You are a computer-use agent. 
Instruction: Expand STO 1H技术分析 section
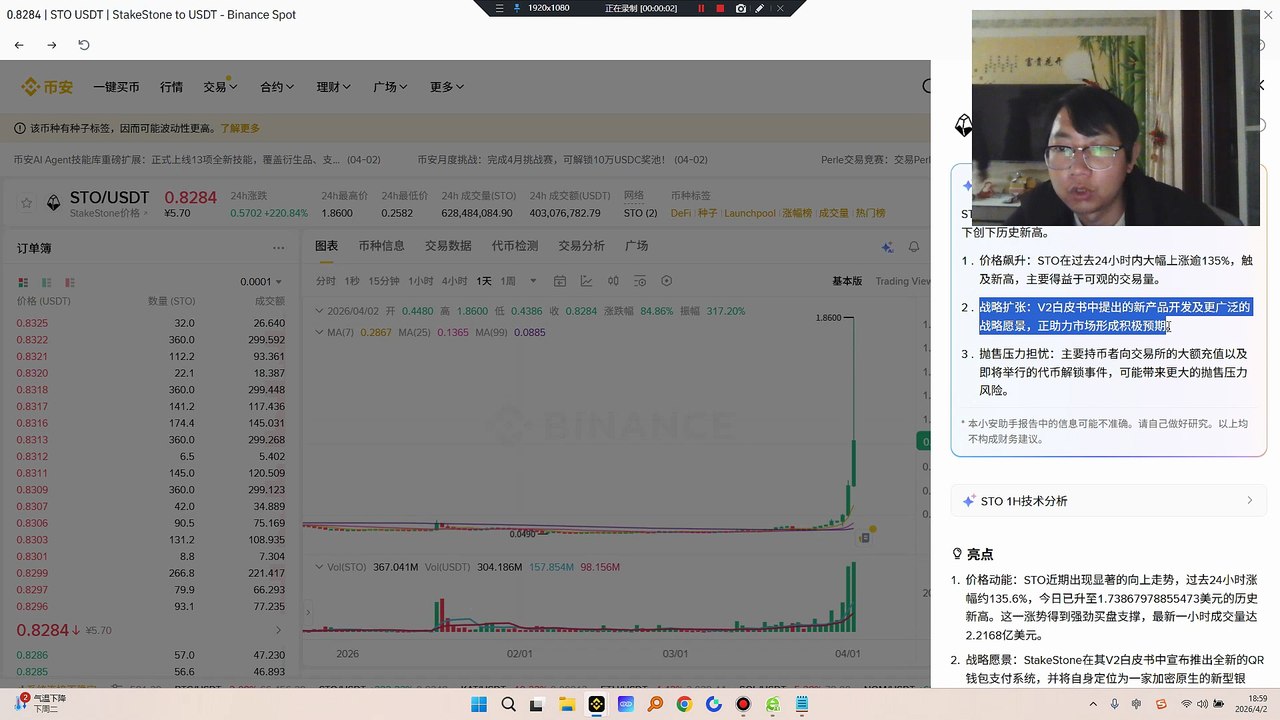coord(1109,501)
